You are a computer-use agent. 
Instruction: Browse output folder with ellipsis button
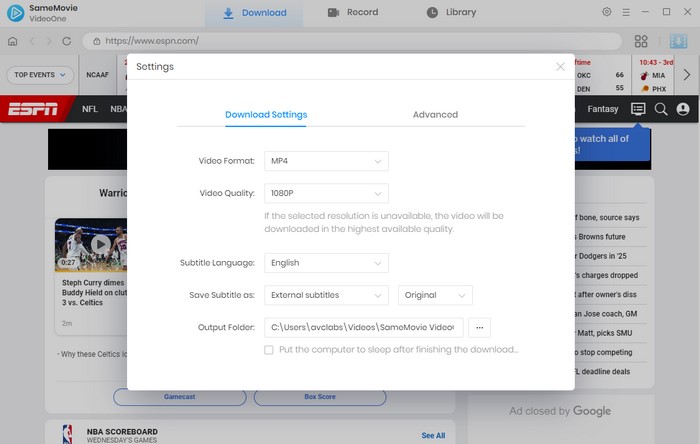tap(479, 328)
